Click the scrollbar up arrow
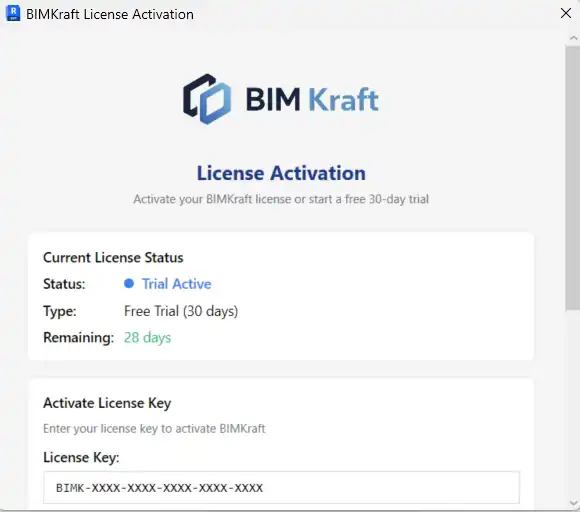The image size is (580, 512). [573, 38]
